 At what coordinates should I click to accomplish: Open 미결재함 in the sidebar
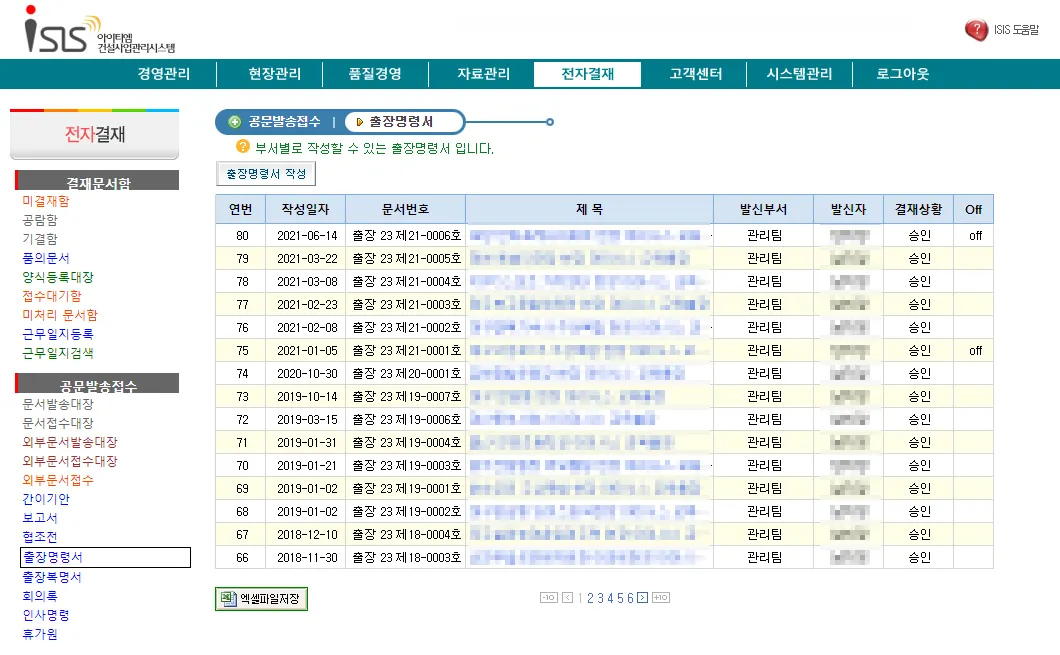(x=46, y=201)
